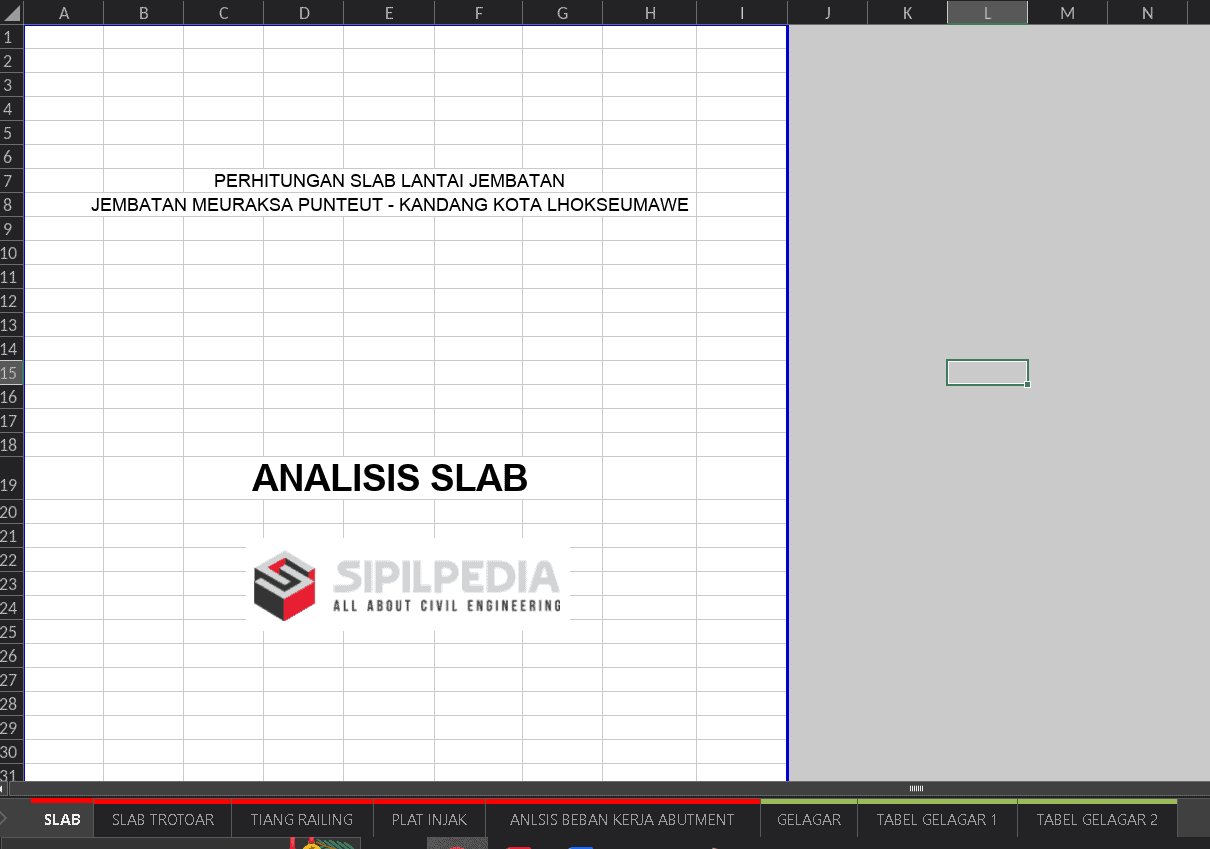Open the TIANG RAILING sheet tab

[x=302, y=820]
